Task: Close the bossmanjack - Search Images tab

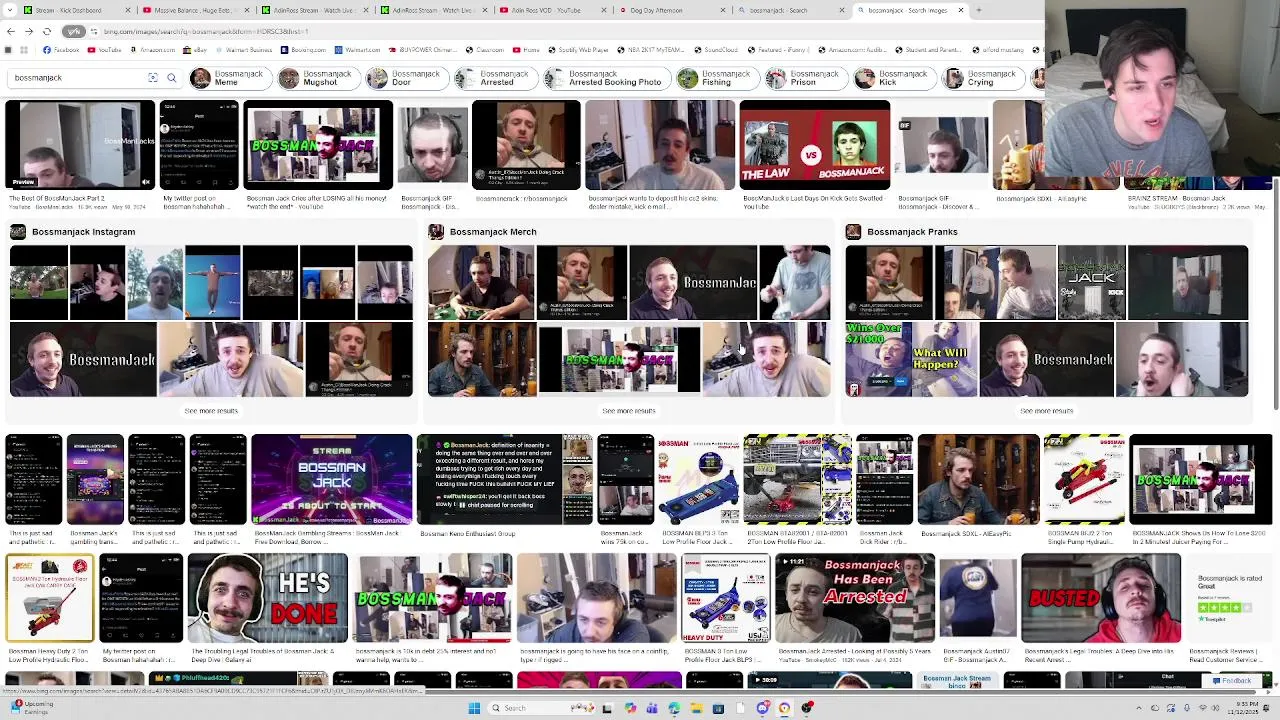Action: click(x=961, y=10)
